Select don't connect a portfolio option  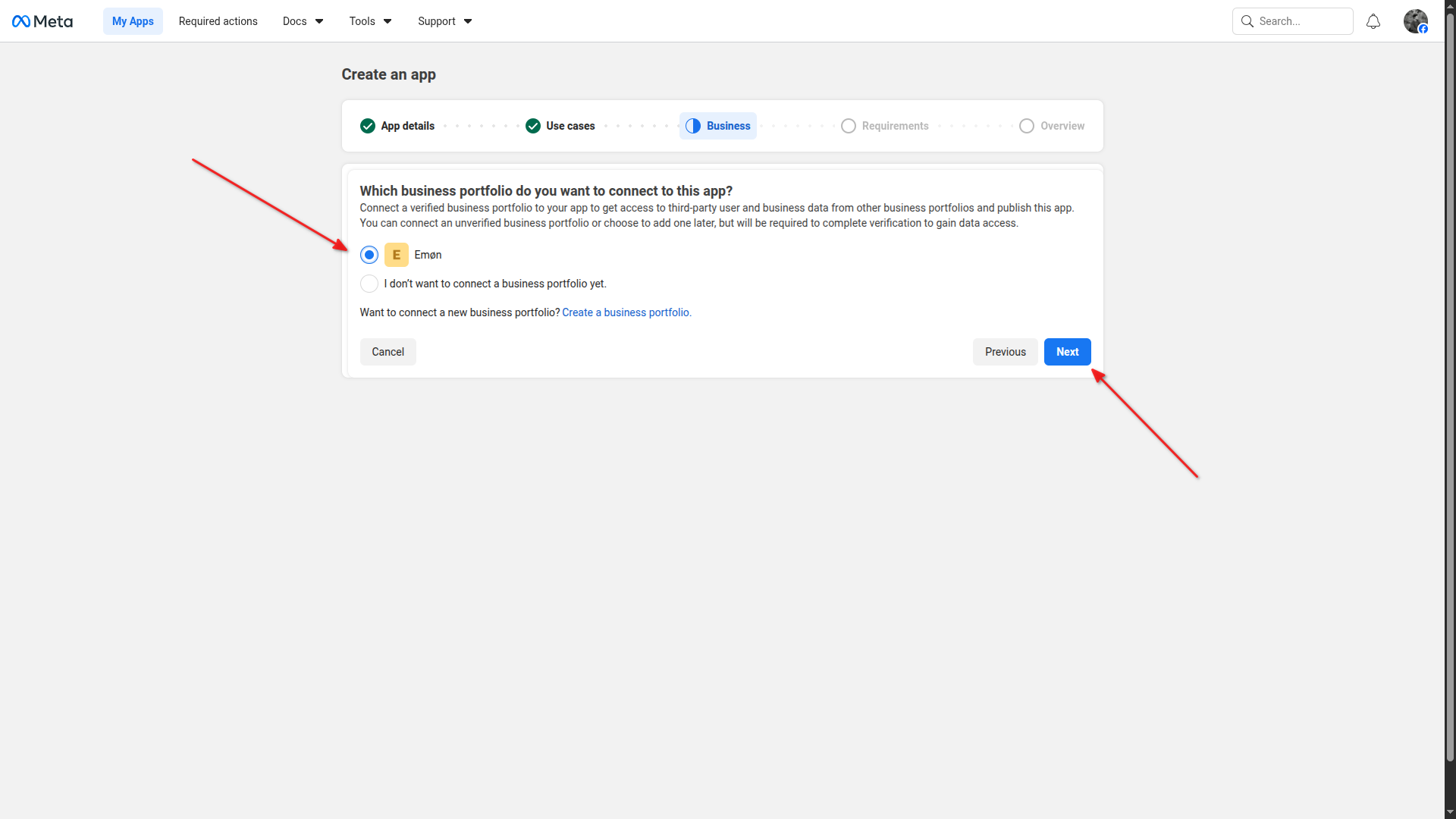click(369, 284)
